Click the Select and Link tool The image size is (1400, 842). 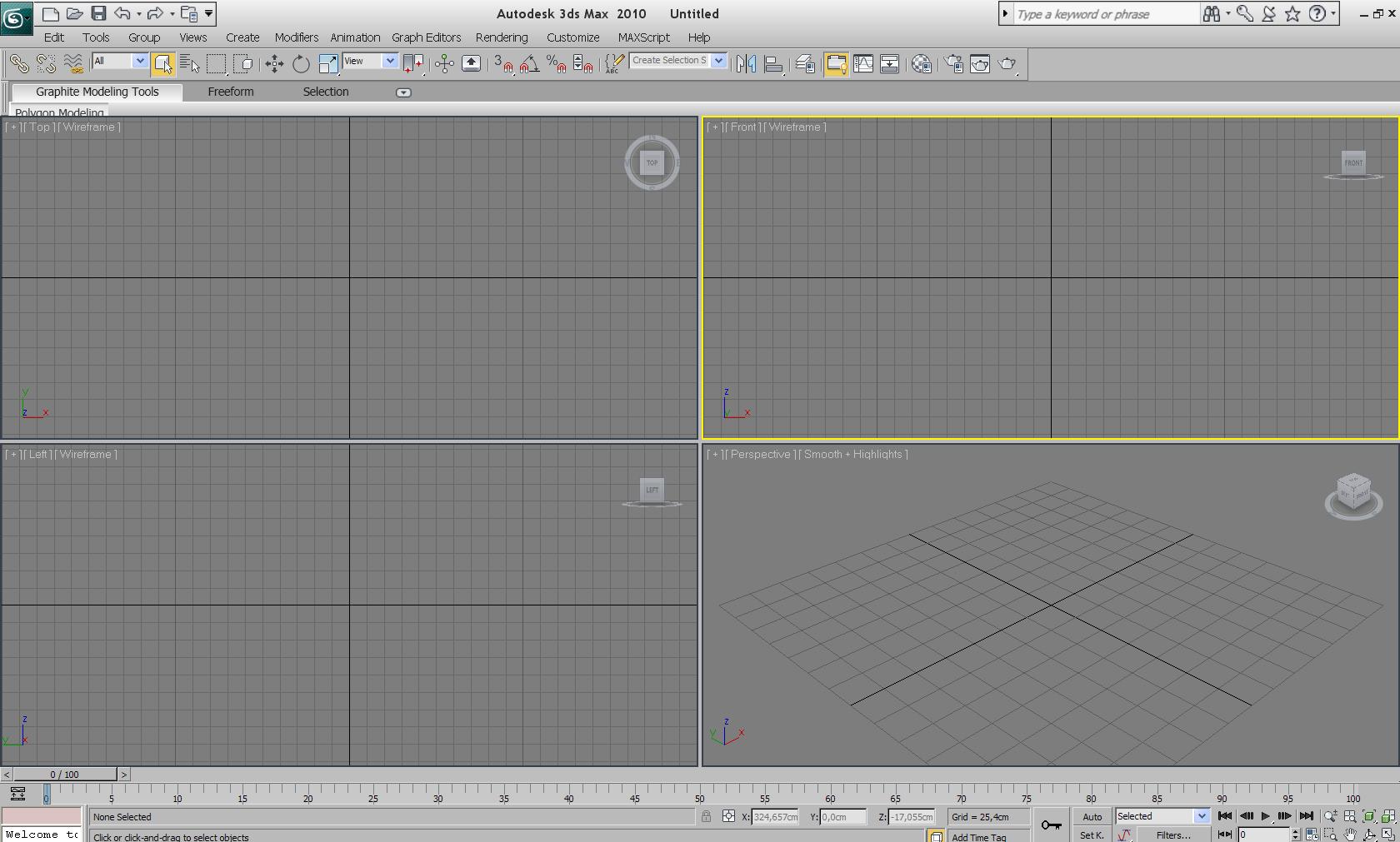coord(18,63)
